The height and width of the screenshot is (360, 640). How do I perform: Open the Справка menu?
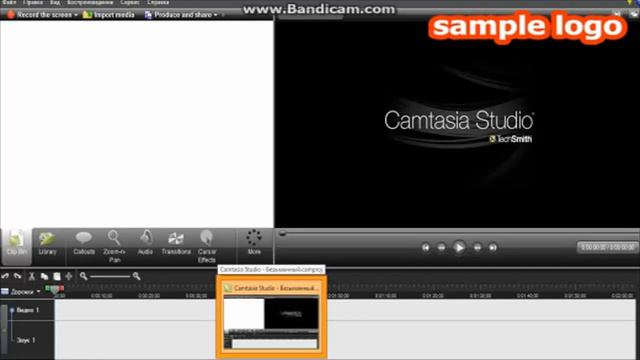coord(158,2)
